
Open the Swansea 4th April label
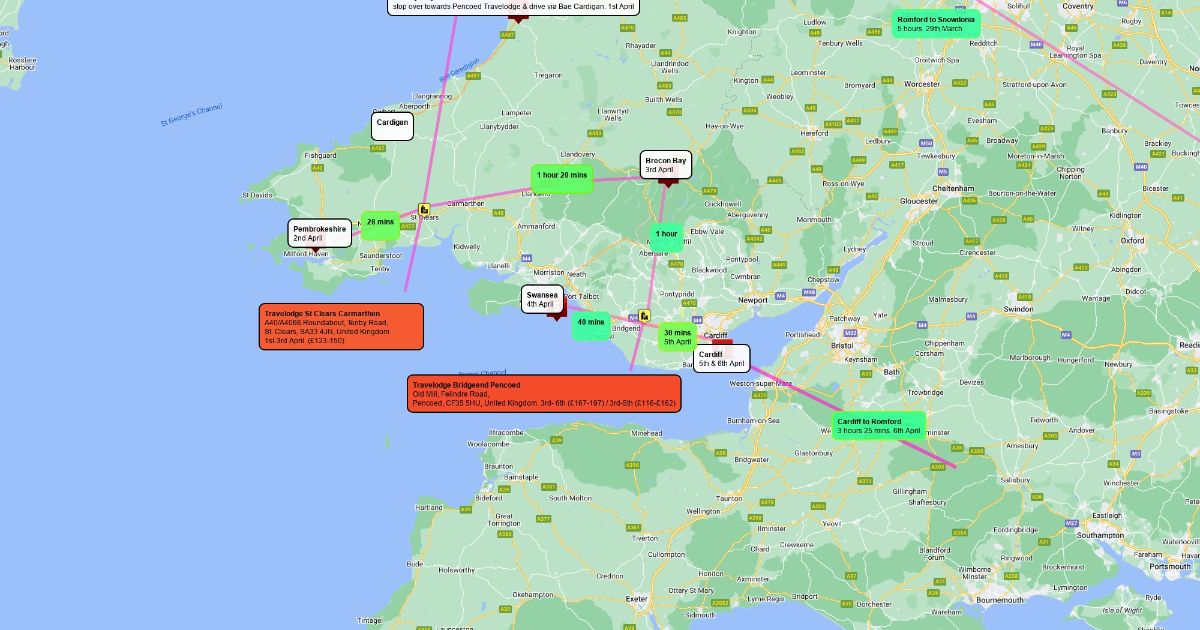[542, 299]
